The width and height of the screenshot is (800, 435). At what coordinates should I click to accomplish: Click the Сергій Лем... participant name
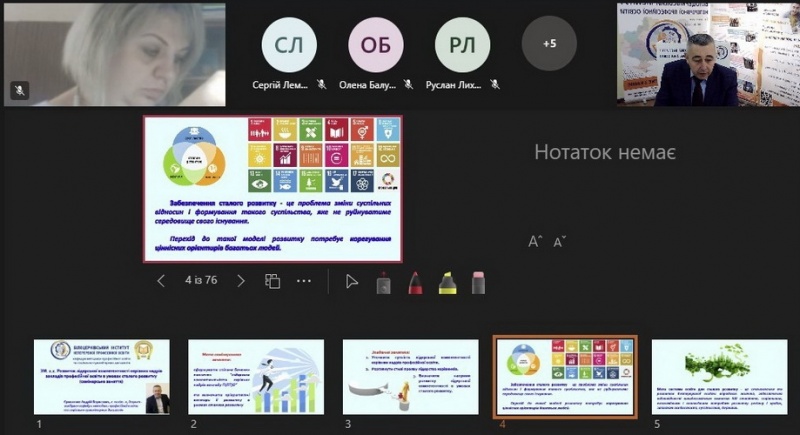[280, 85]
